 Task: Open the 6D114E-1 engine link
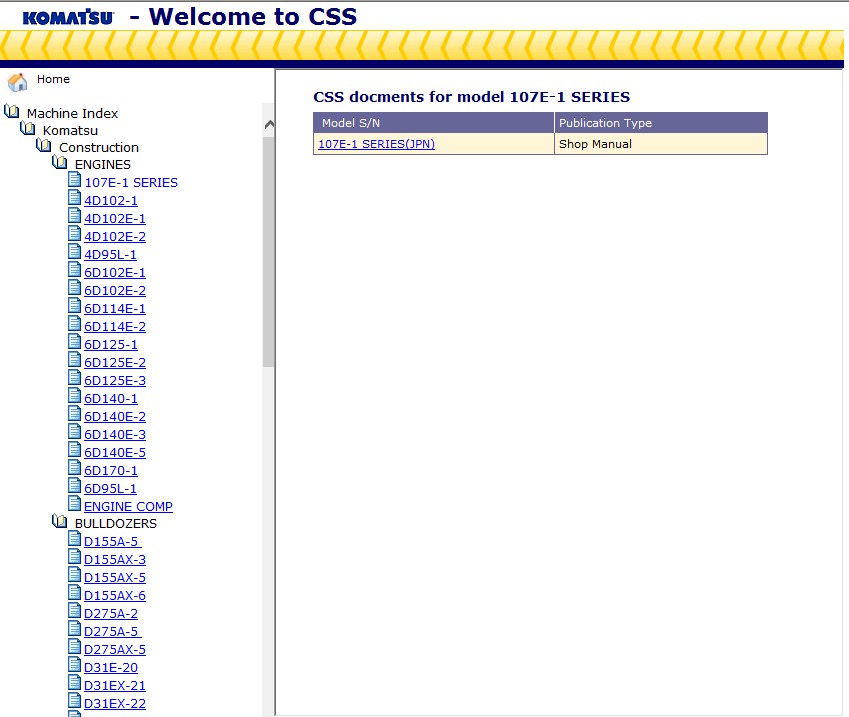[x=115, y=309]
